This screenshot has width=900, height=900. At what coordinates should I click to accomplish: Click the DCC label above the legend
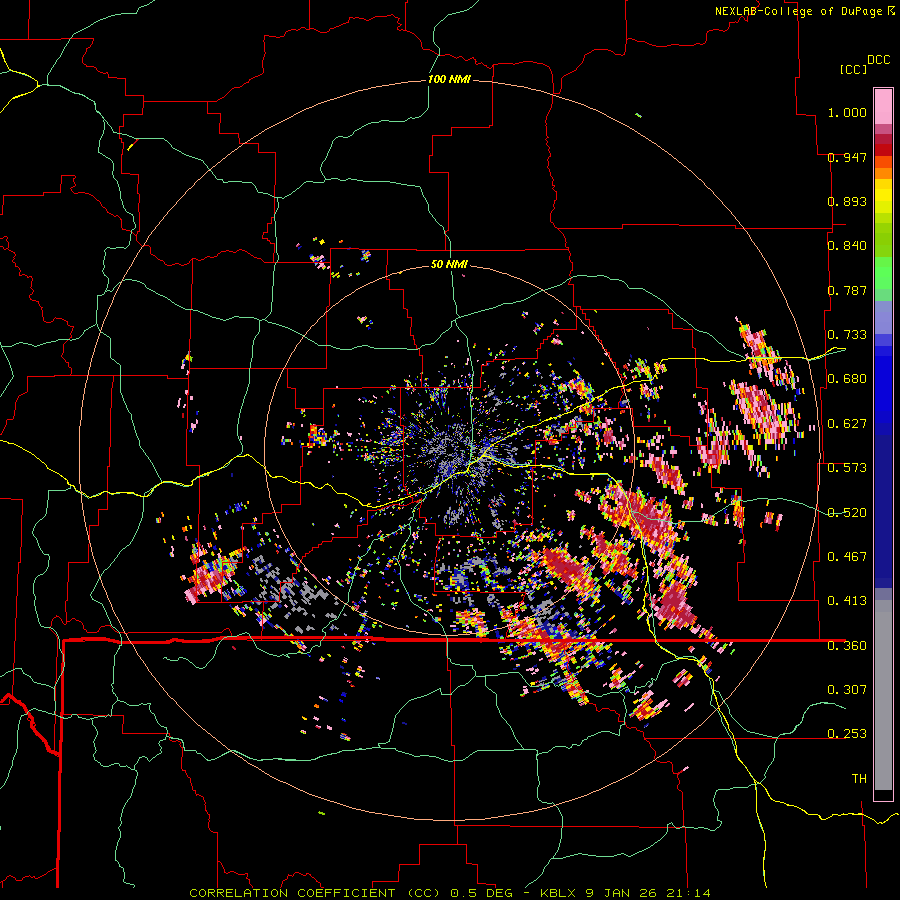pos(878,60)
